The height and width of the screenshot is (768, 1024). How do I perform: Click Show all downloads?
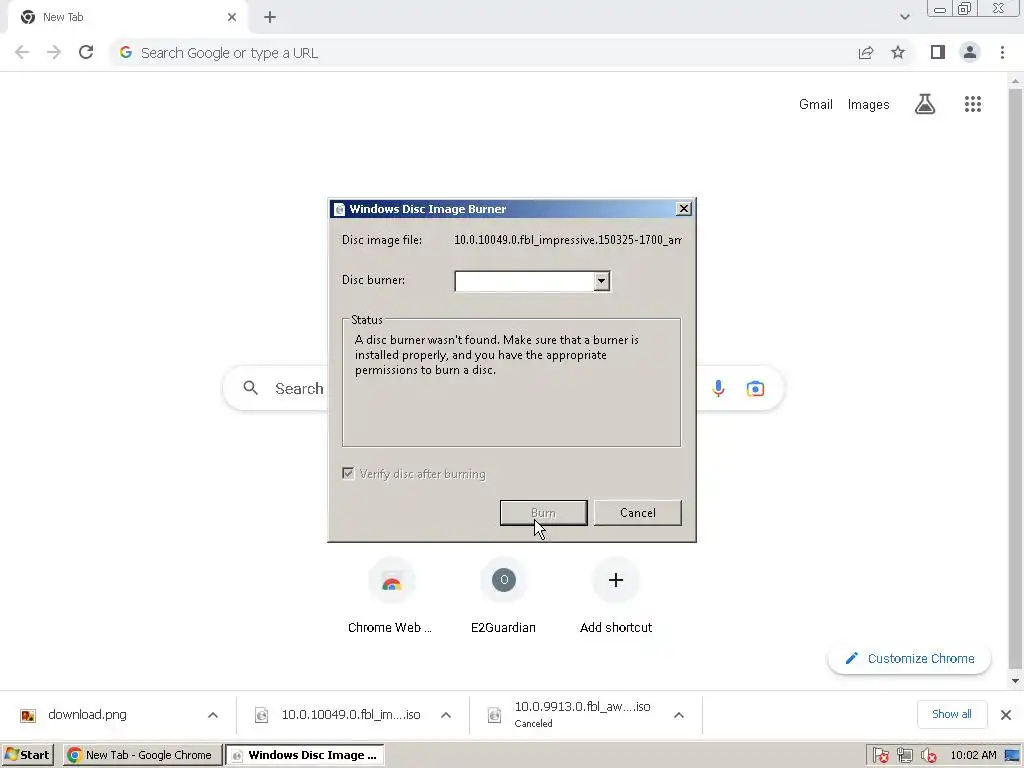(952, 714)
